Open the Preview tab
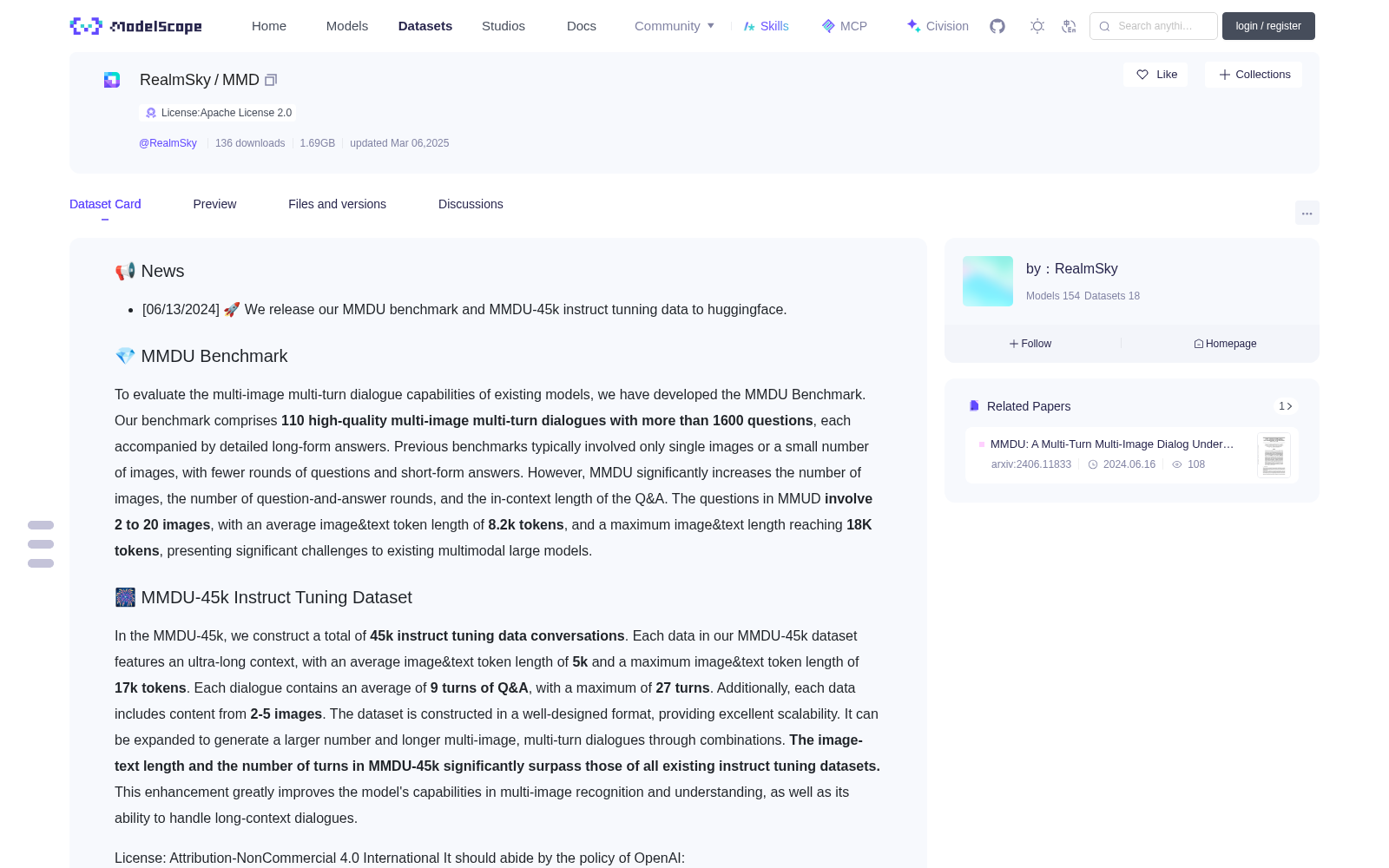This screenshot has width=1389, height=868. coord(214,204)
